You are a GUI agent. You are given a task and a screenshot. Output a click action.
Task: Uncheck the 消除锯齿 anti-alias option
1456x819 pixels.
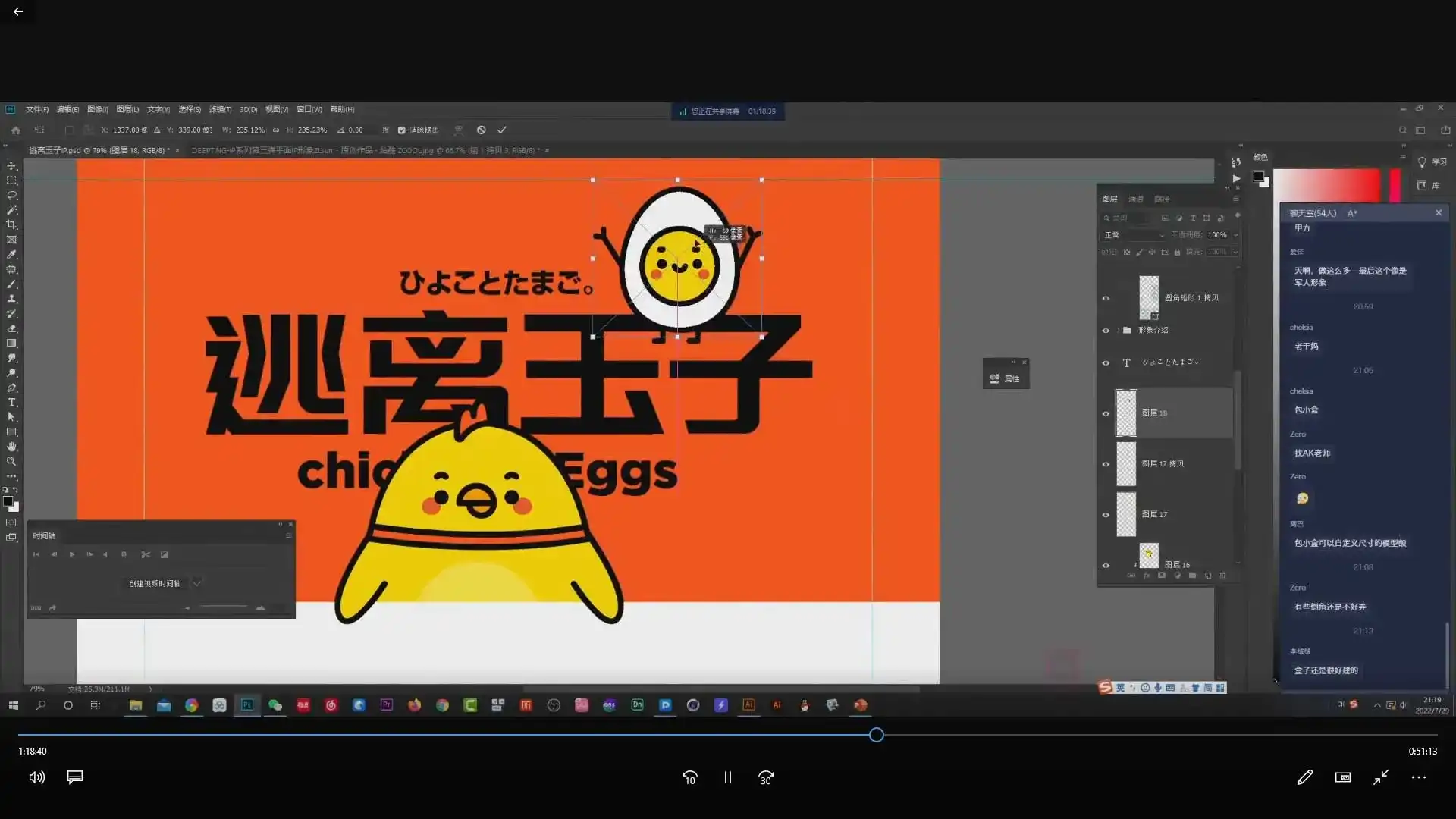[x=402, y=130]
